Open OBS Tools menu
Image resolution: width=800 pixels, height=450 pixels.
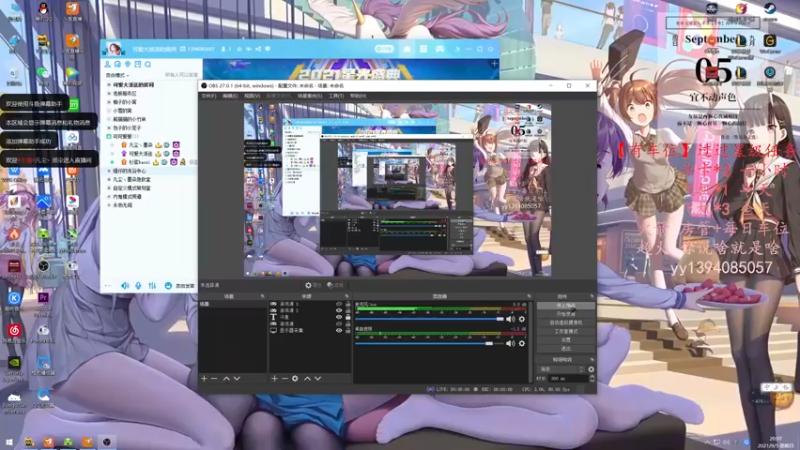(336, 96)
